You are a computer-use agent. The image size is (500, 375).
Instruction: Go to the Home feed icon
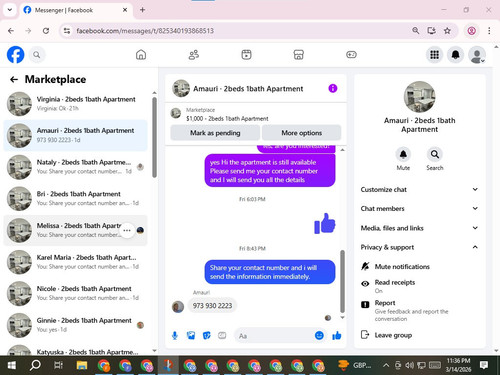[141, 55]
